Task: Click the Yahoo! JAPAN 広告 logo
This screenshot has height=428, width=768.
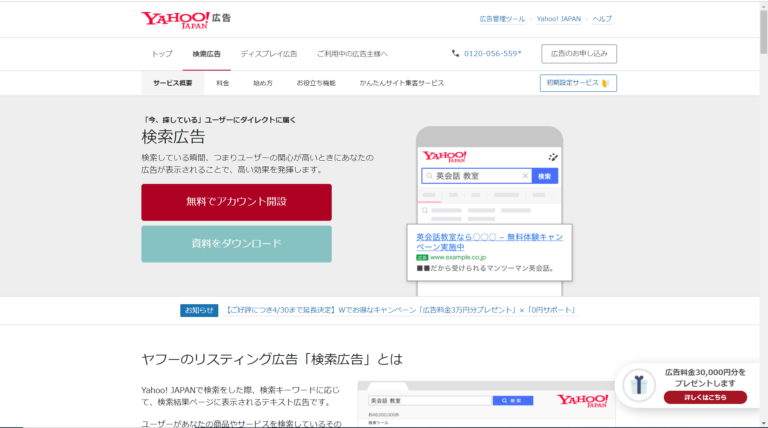Action: pyautogui.click(x=186, y=20)
